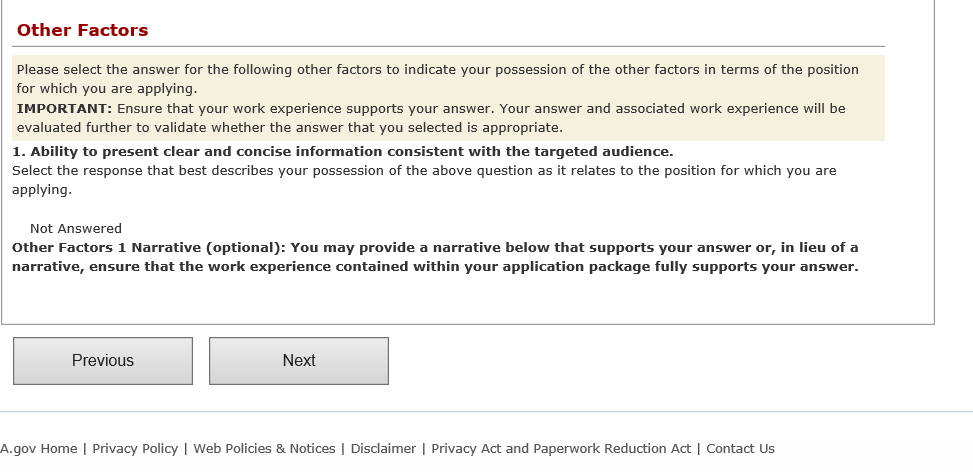Click the Not Answered response text

76,229
